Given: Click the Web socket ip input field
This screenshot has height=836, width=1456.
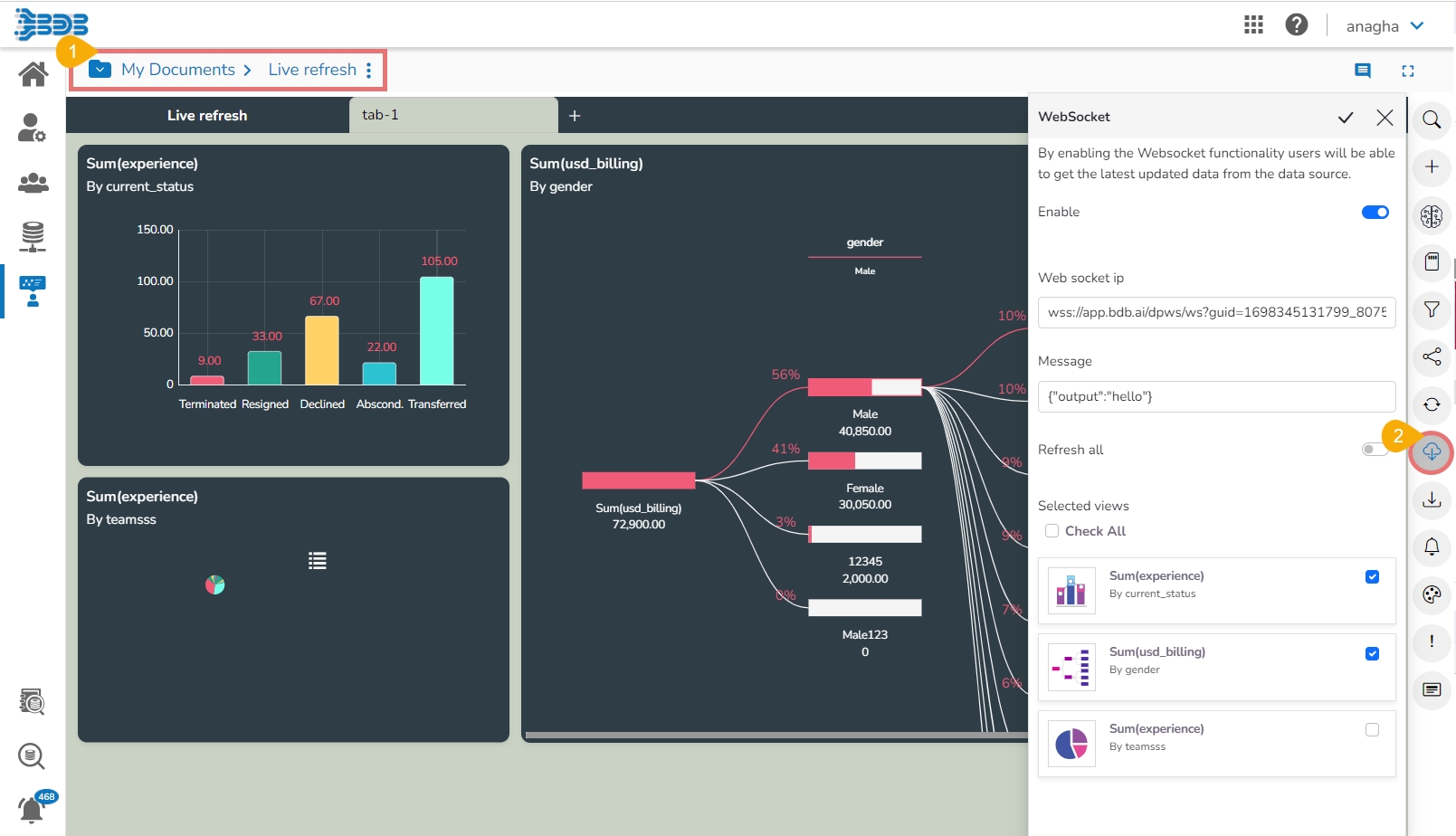Looking at the screenshot, I should coord(1216,312).
